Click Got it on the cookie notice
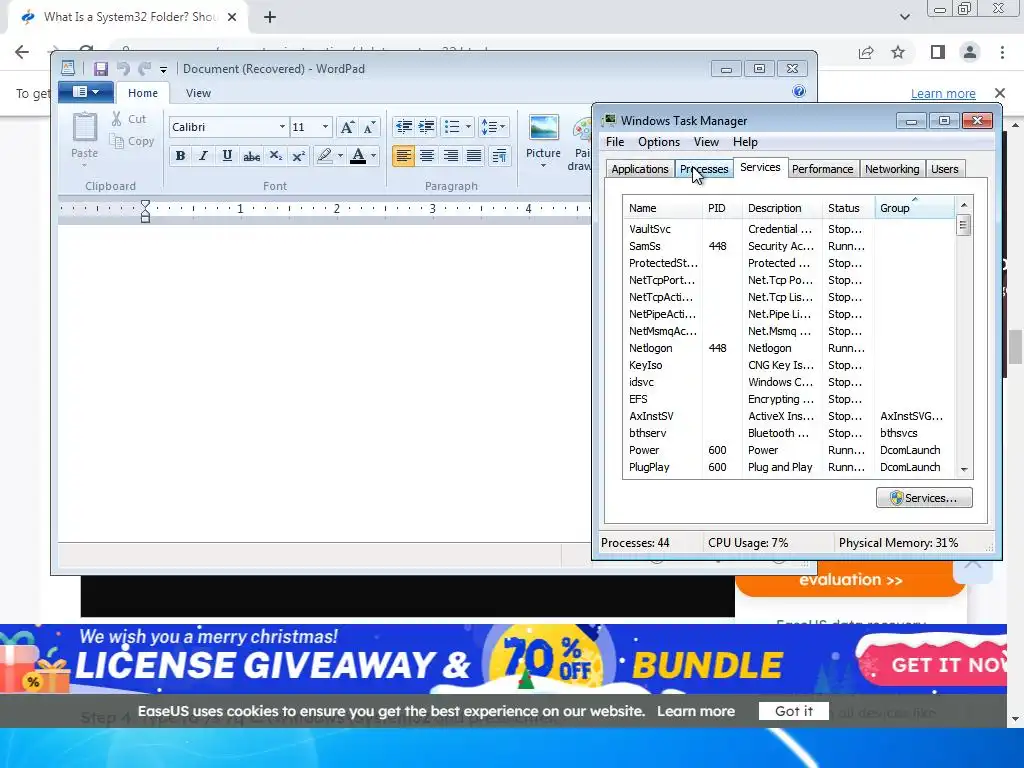Screen dimensions: 1024x768 tap(793, 711)
